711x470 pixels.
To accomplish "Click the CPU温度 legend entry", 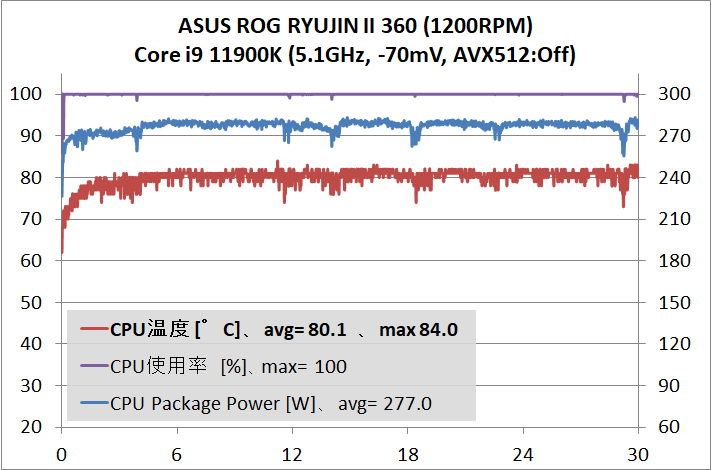I will pos(269,329).
